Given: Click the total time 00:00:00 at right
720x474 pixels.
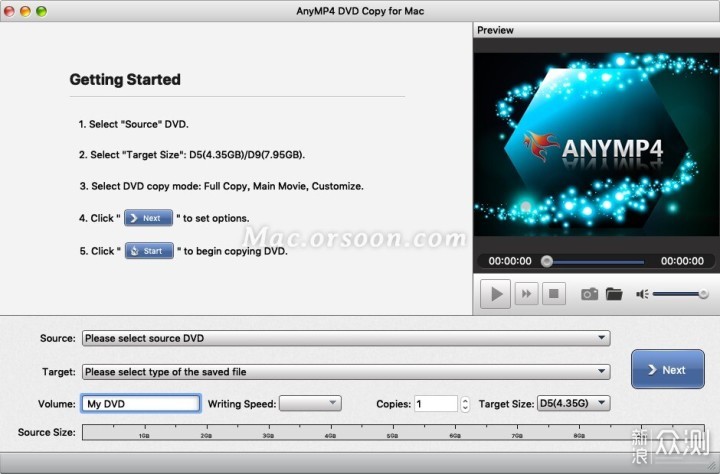Looking at the screenshot, I should pos(682,261).
